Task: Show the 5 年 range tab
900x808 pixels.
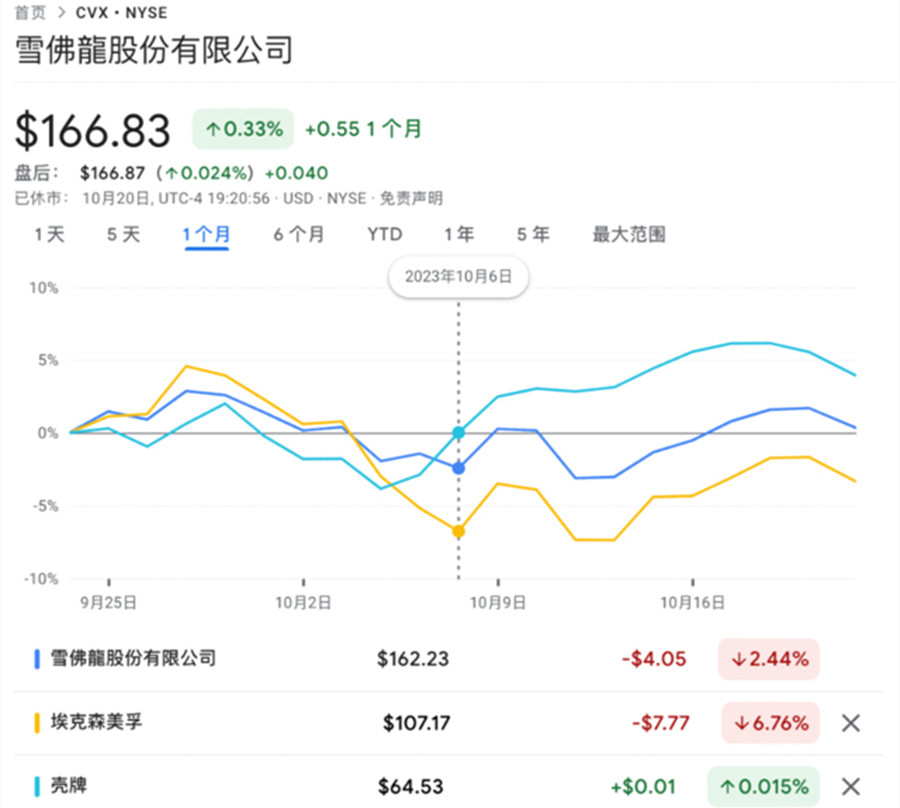Action: 533,234
